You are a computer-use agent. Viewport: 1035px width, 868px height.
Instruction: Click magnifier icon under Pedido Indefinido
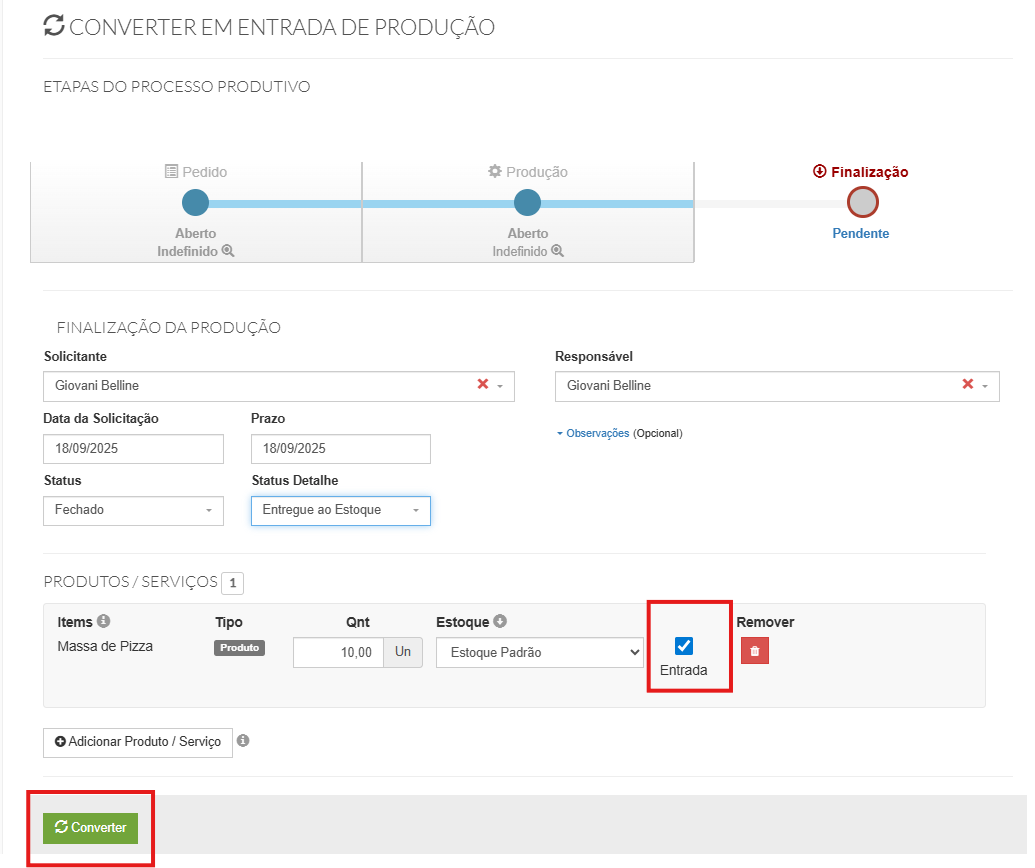click(228, 251)
